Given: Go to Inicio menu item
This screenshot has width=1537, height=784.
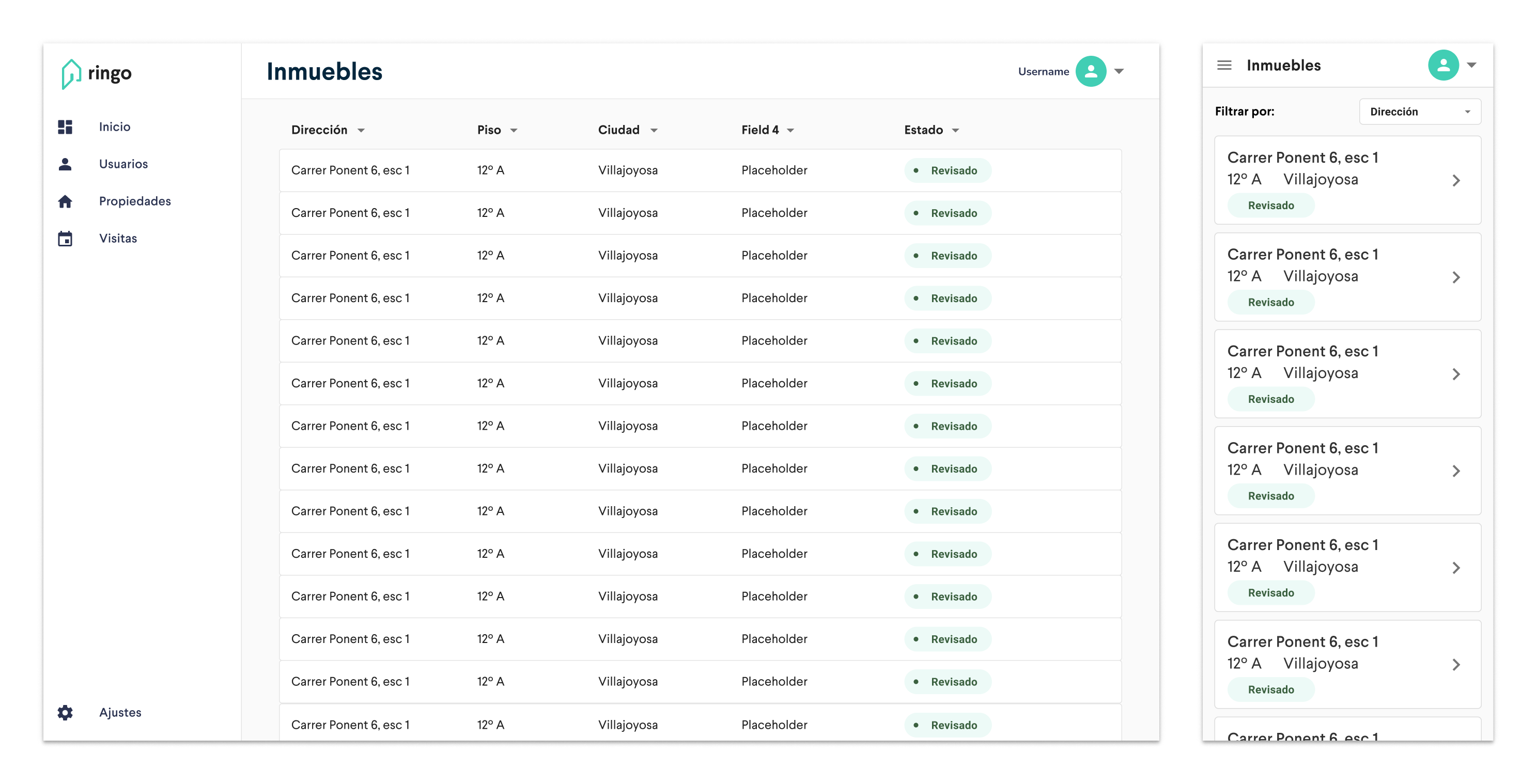Looking at the screenshot, I should (x=115, y=127).
